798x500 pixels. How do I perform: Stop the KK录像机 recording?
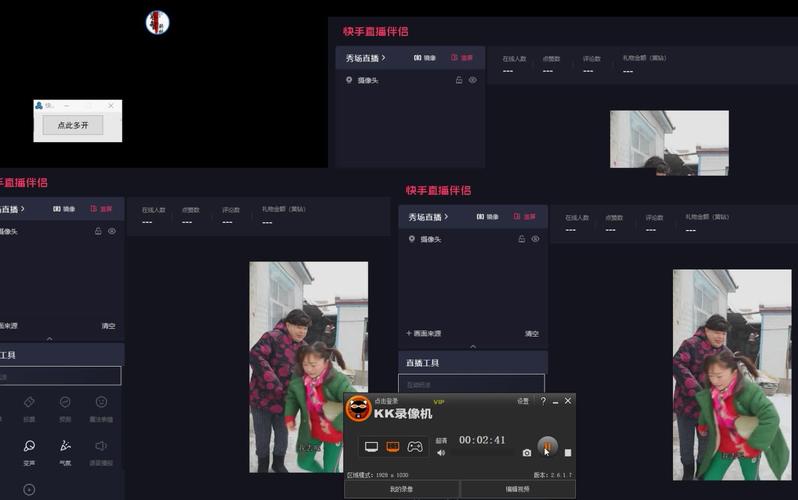pyautogui.click(x=568, y=452)
